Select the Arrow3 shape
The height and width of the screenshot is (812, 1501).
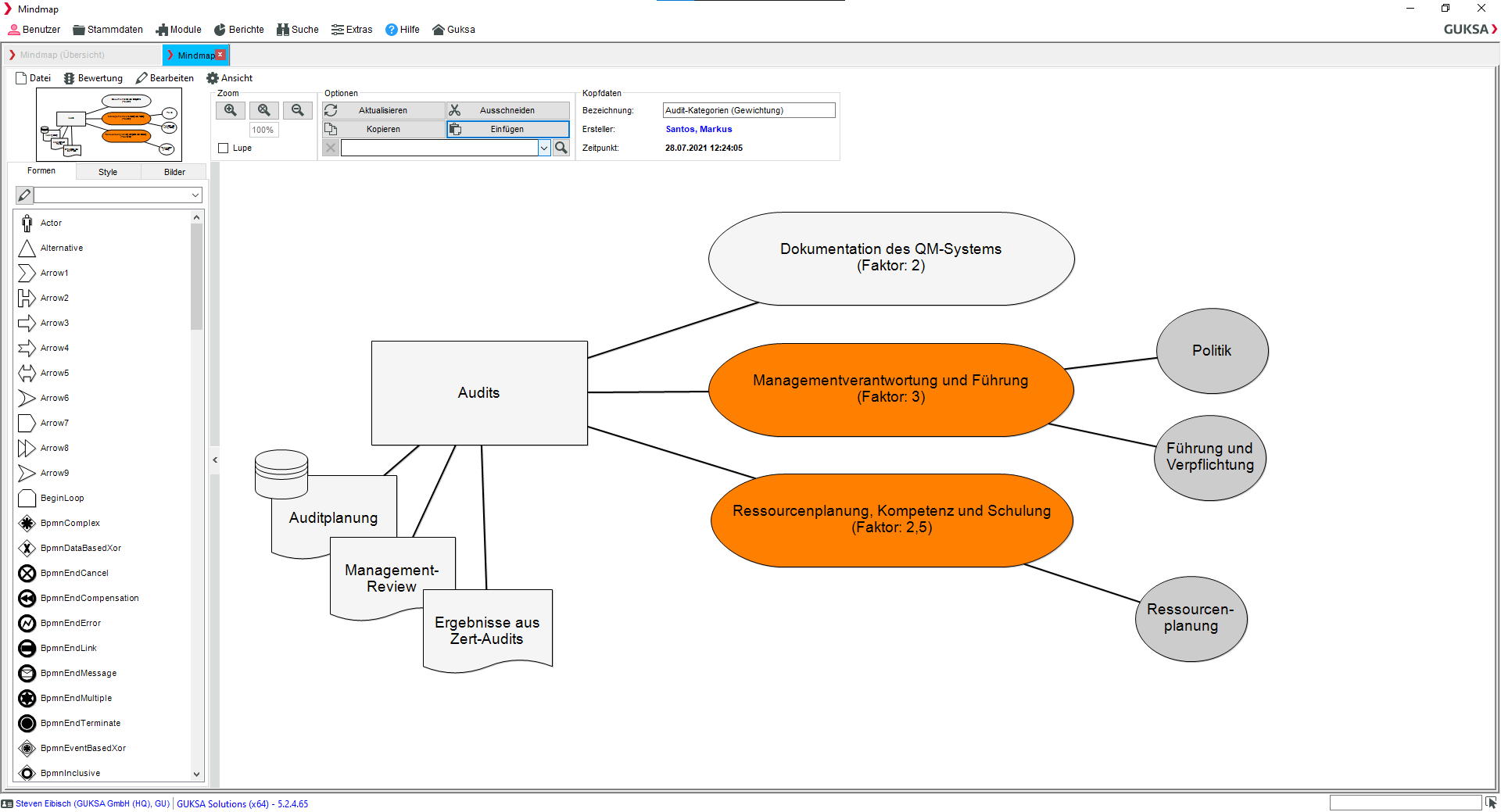coord(27,324)
